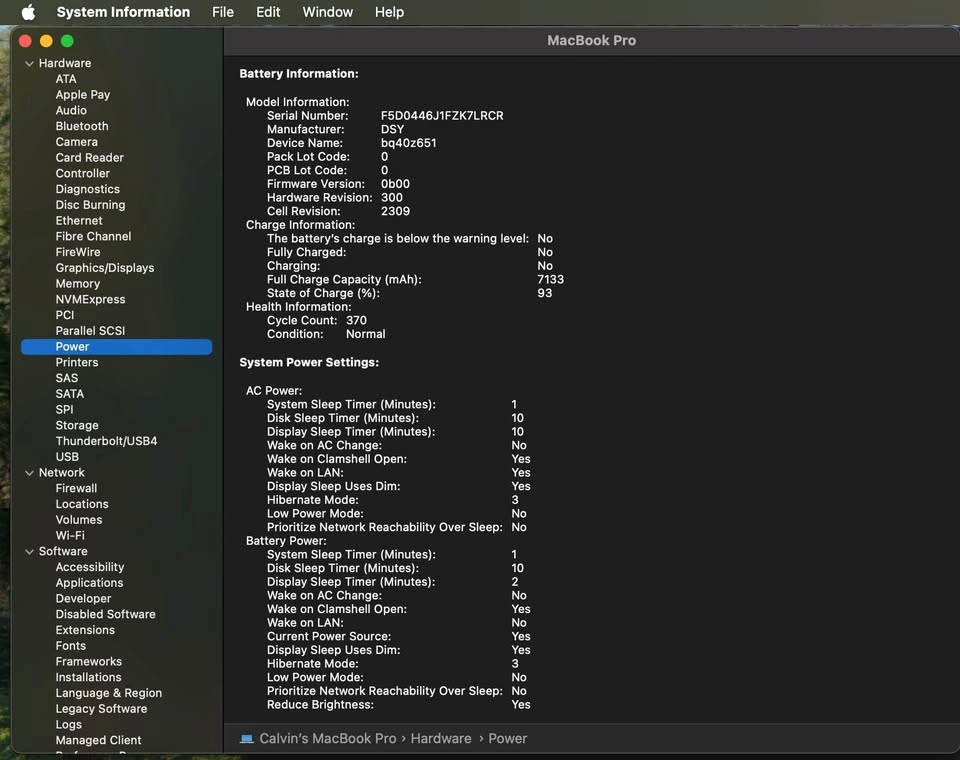Open the Help menu
The image size is (960, 760).
[389, 12]
